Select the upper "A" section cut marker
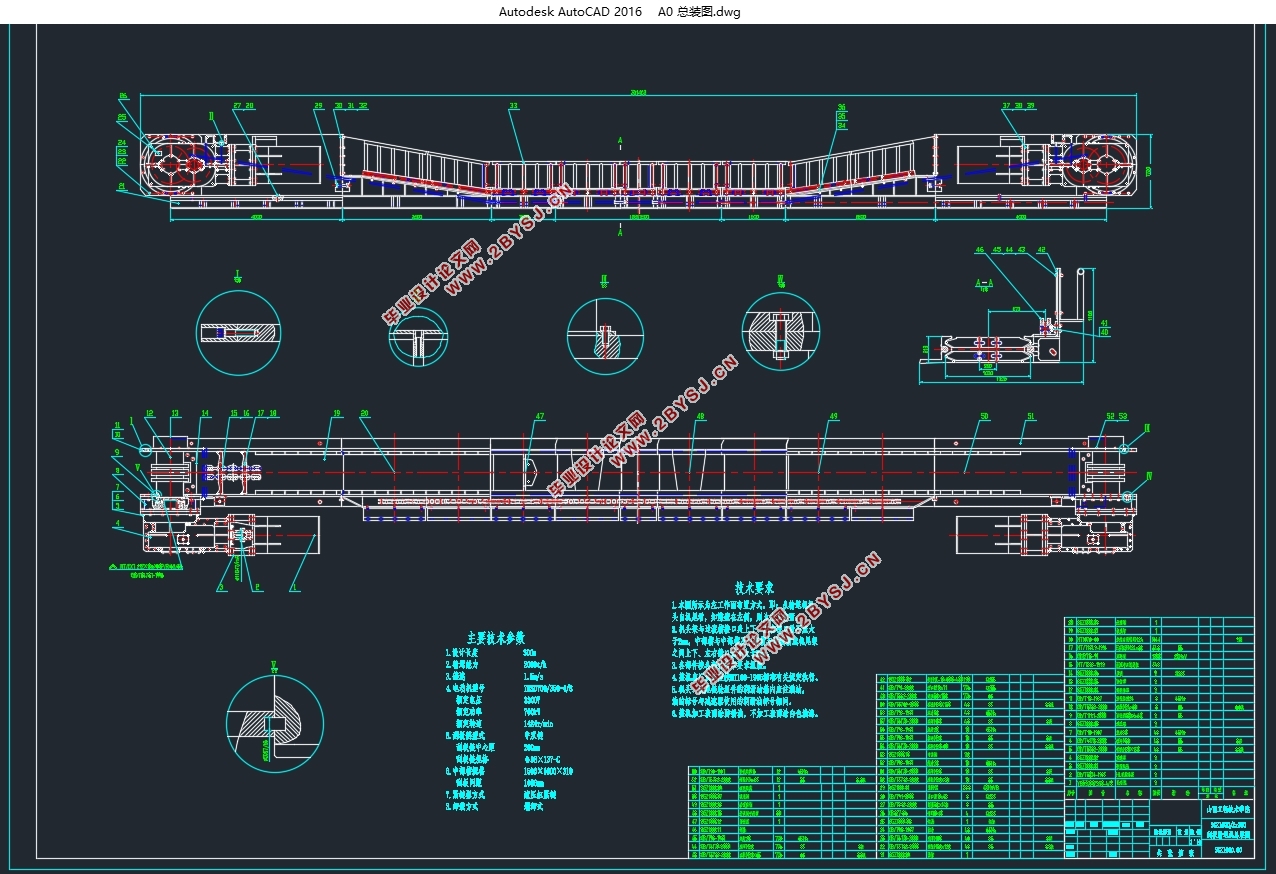 pos(620,140)
